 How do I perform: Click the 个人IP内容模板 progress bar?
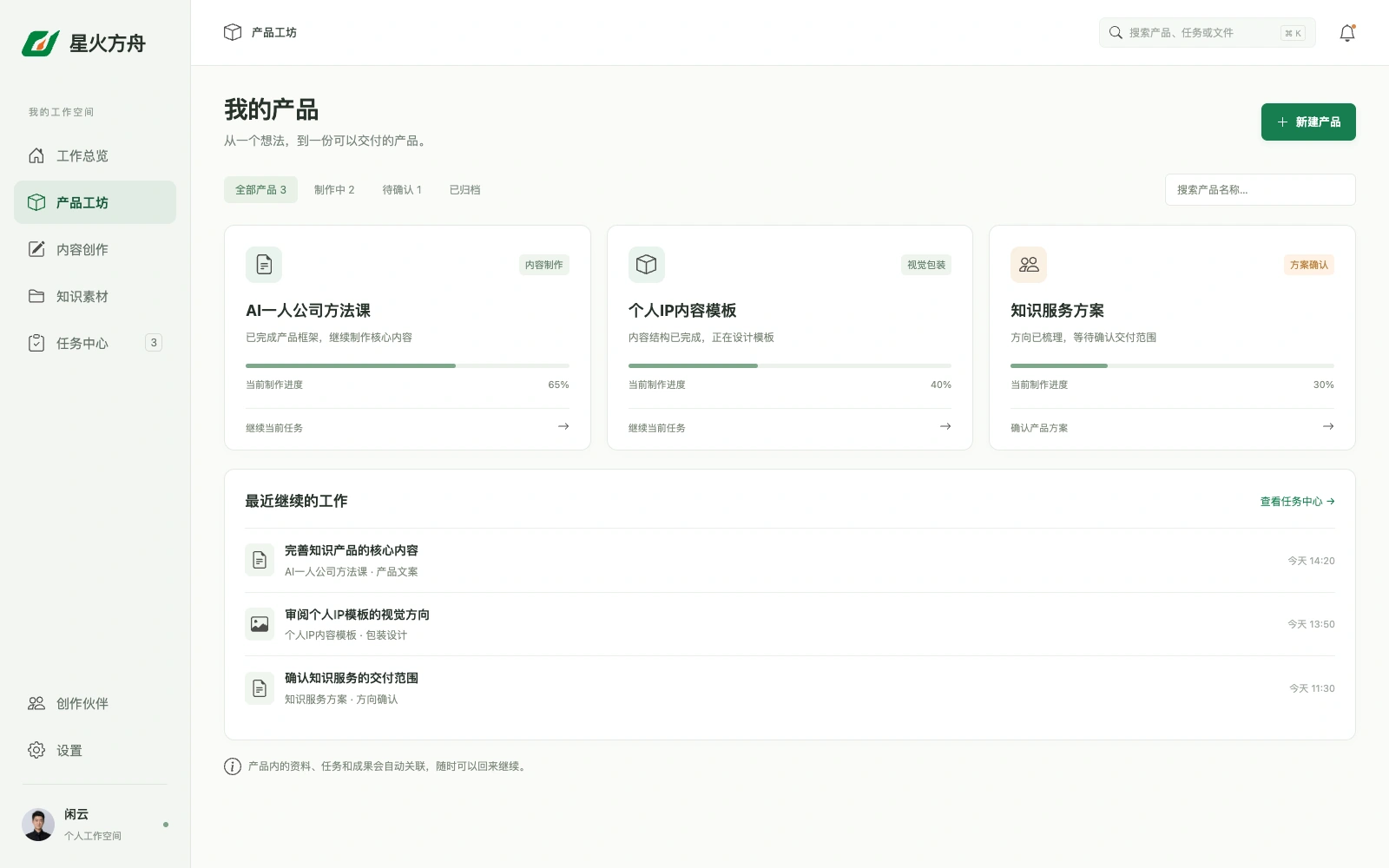[x=790, y=366]
